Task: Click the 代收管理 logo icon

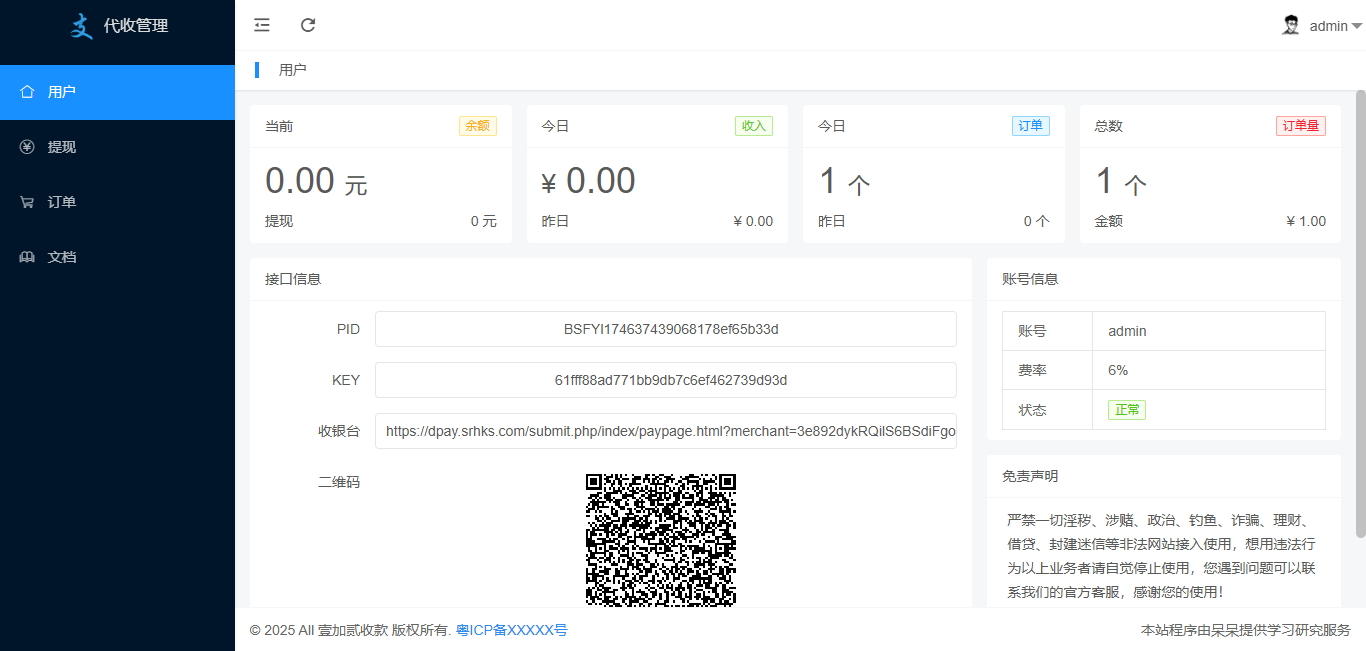Action: [x=82, y=26]
